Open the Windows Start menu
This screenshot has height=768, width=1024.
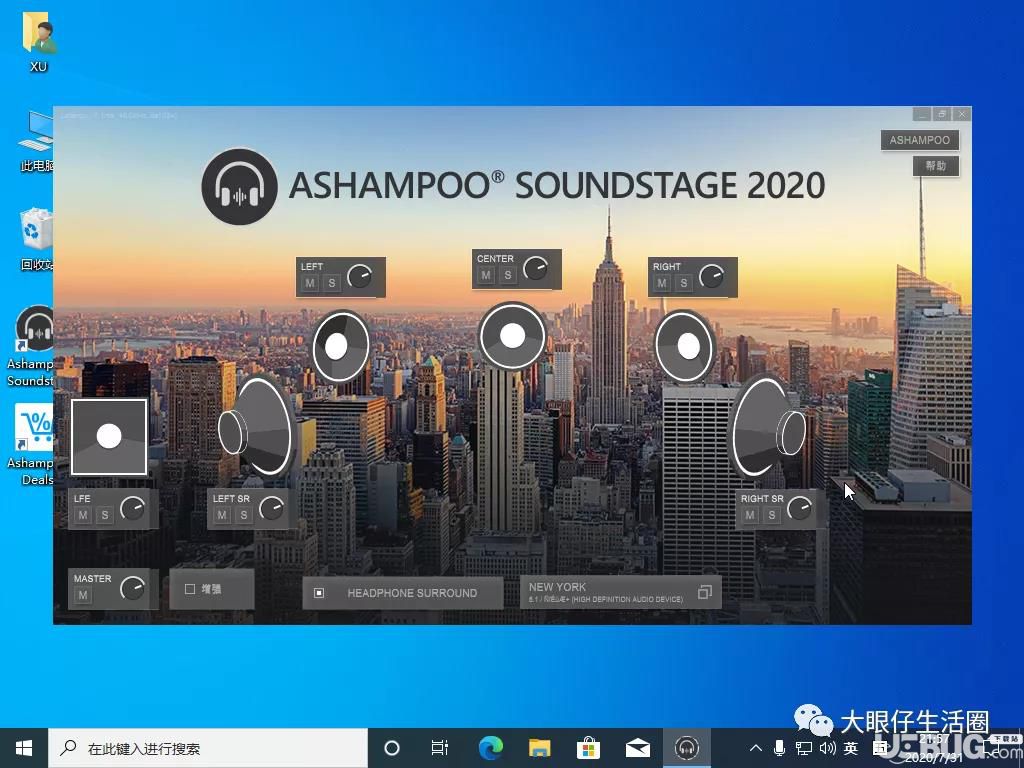pos(24,748)
